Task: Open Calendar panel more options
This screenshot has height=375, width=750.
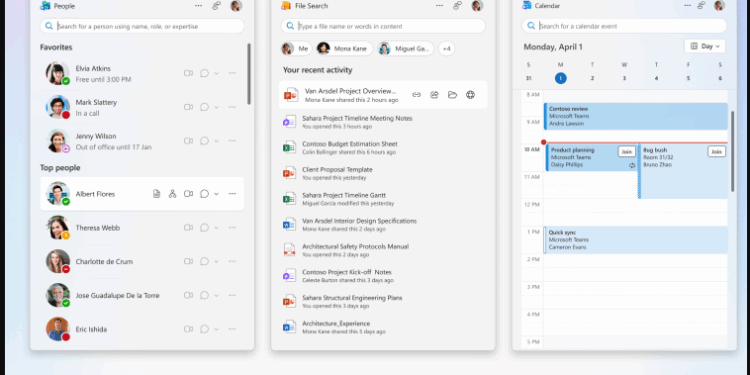Action: point(687,6)
